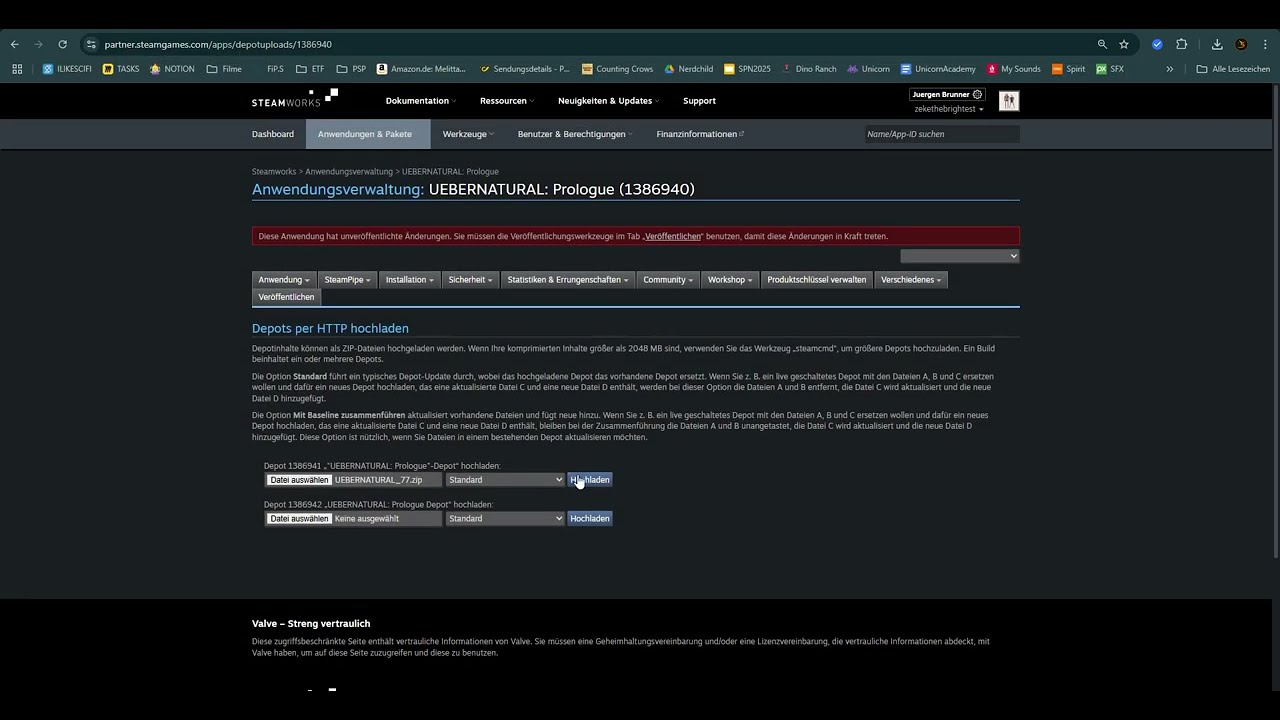This screenshot has height=720, width=1280.
Task: Expand the SteamPipe menu button
Action: [347, 280]
